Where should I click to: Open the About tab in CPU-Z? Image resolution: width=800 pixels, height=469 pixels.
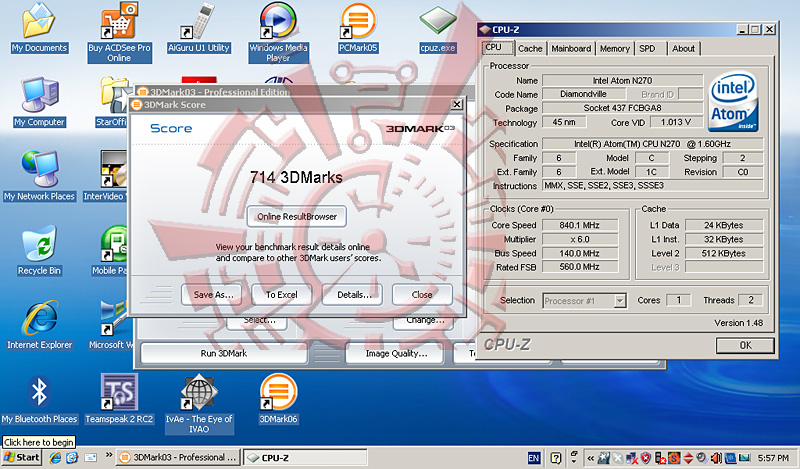pos(683,48)
